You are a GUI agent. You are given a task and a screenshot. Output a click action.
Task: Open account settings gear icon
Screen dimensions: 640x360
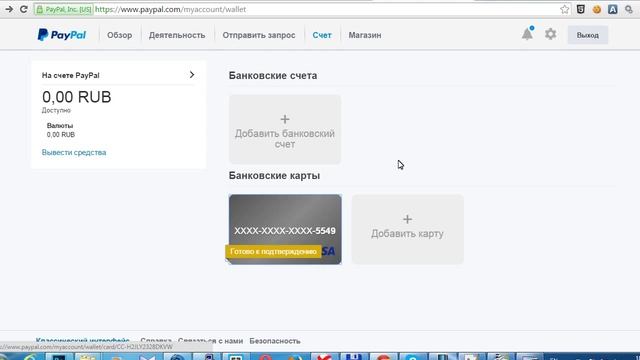pyautogui.click(x=551, y=34)
